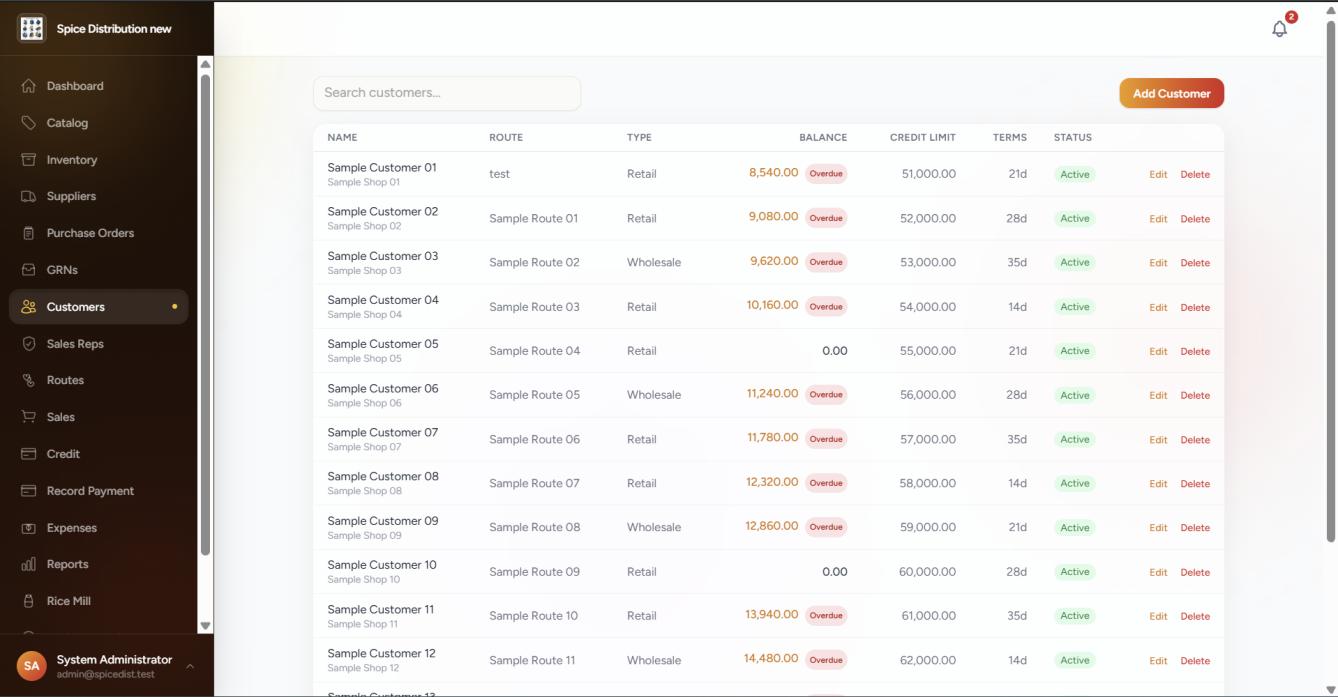Click the CREDIT LIMIT column header
The image size is (1338, 697).
(x=923, y=138)
